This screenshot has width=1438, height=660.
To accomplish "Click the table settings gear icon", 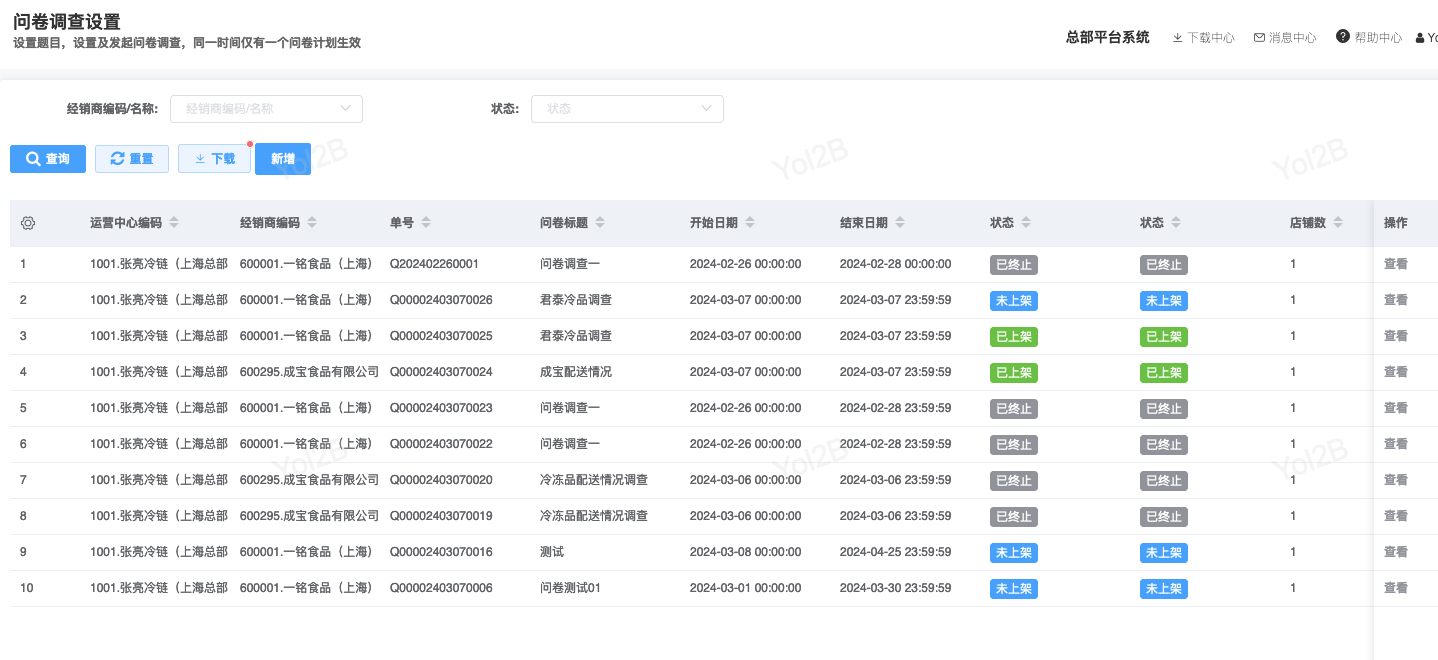I will point(28,223).
